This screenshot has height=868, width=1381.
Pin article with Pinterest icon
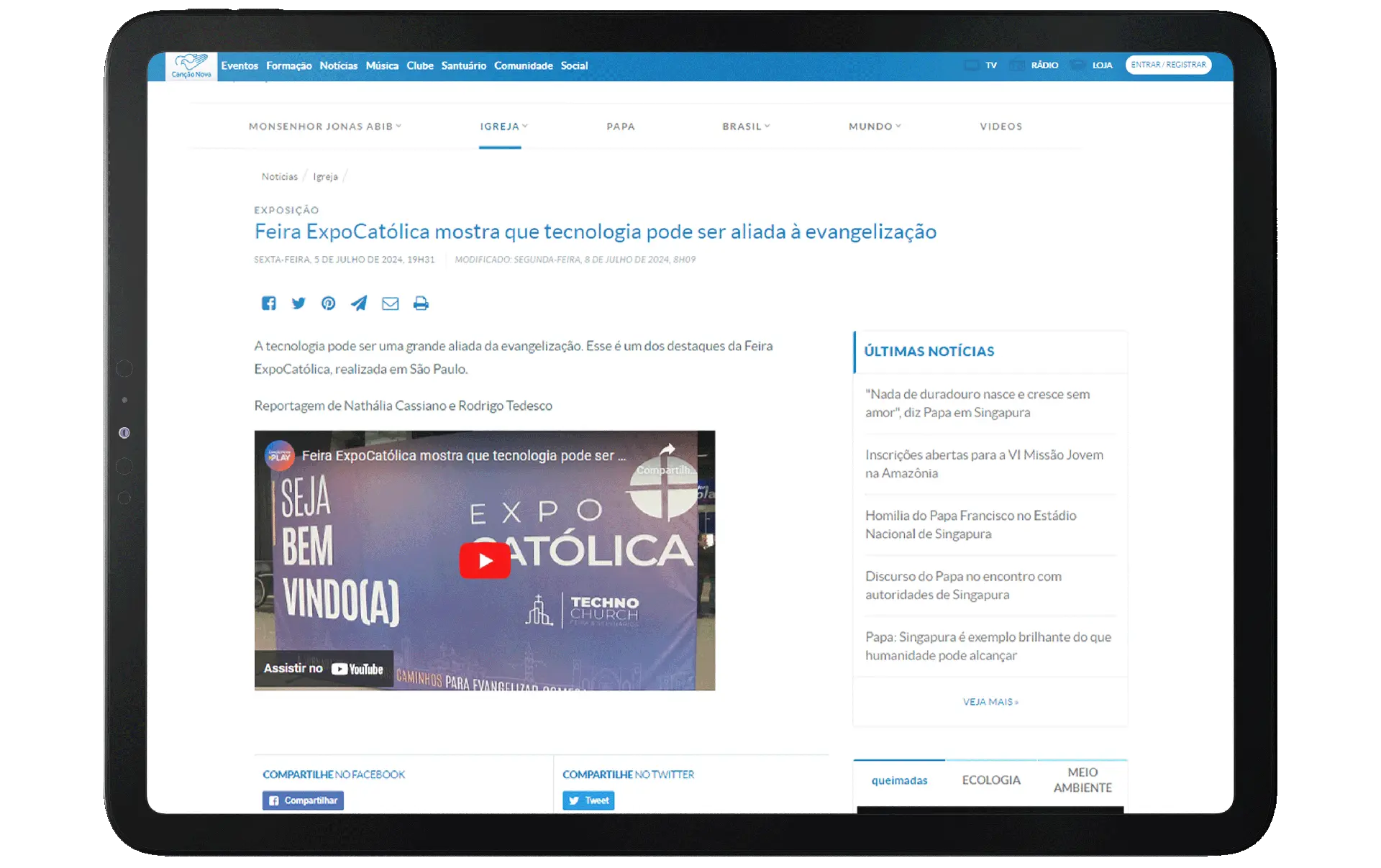click(x=329, y=303)
